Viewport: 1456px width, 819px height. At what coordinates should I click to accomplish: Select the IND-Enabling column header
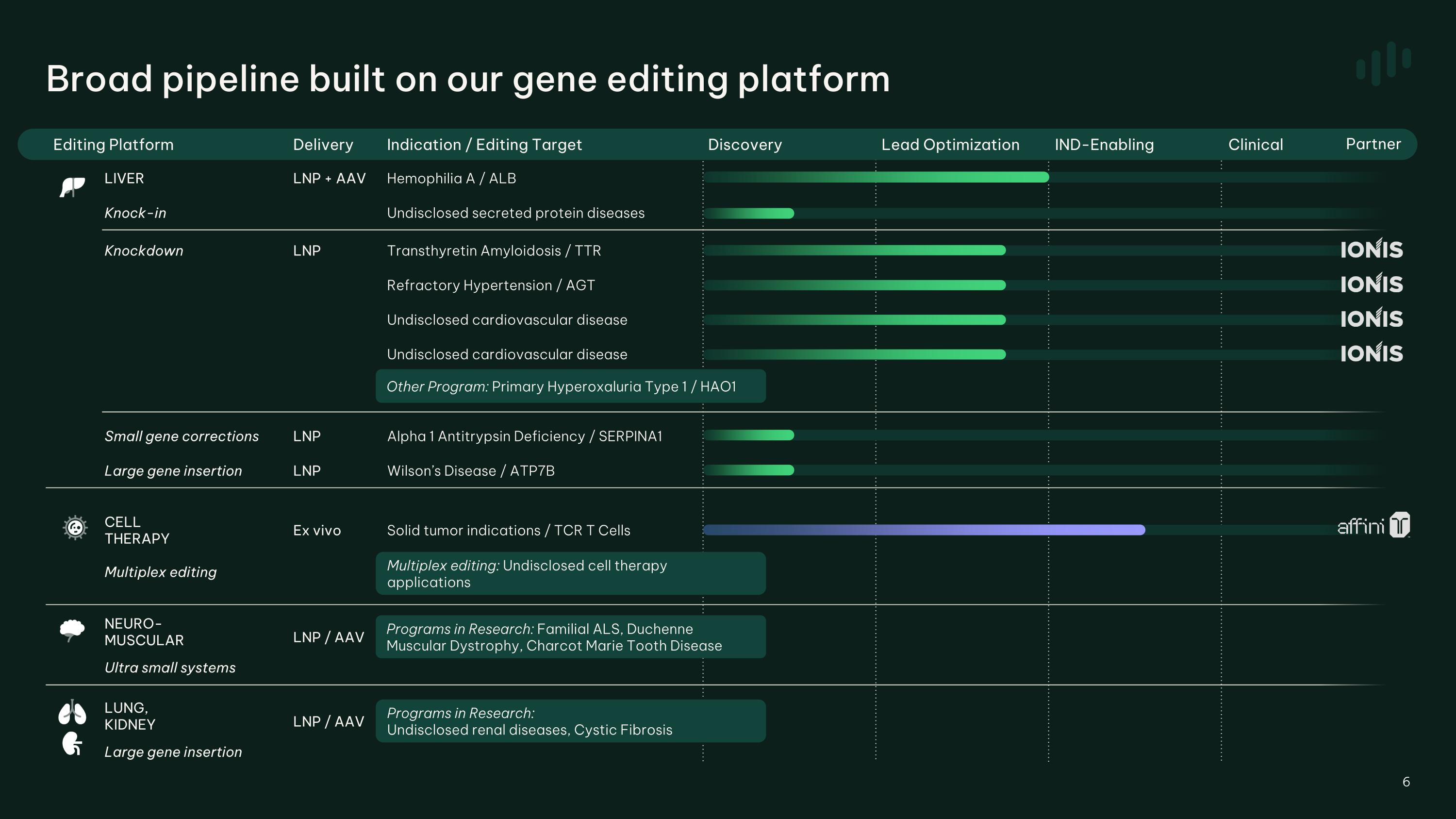(x=1104, y=145)
